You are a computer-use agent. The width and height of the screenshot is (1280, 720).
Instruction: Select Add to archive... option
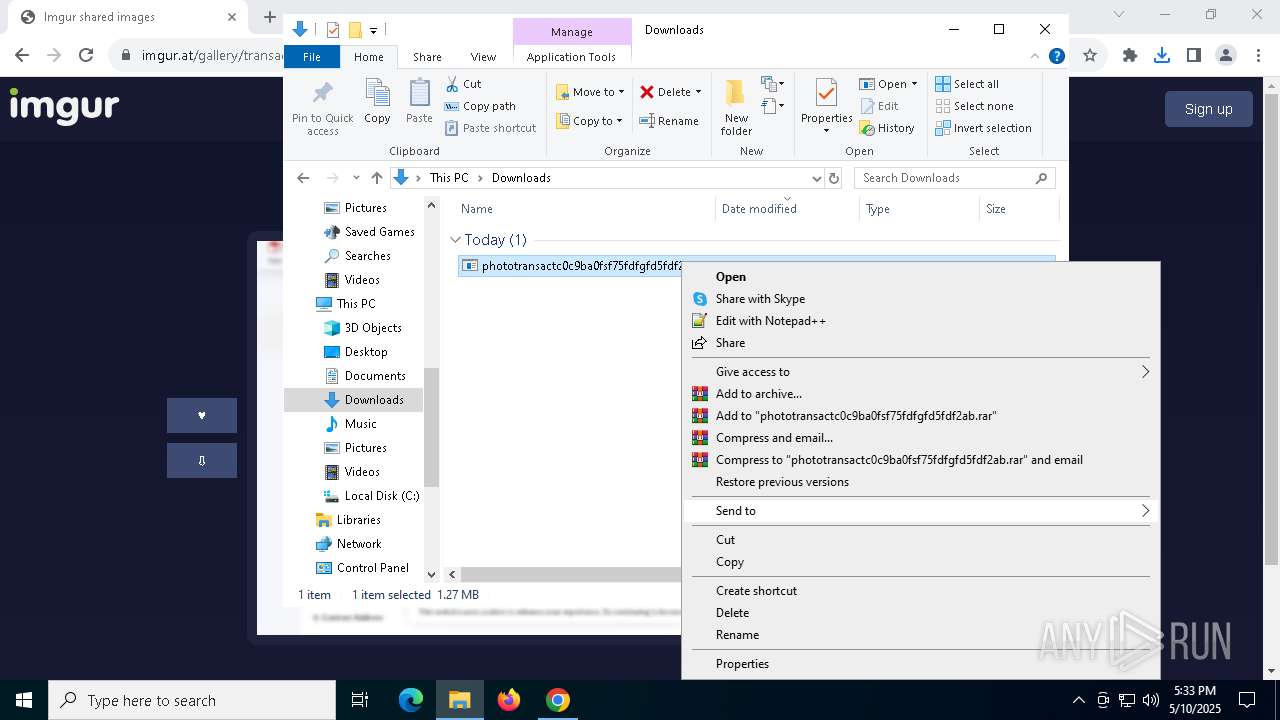(758, 394)
